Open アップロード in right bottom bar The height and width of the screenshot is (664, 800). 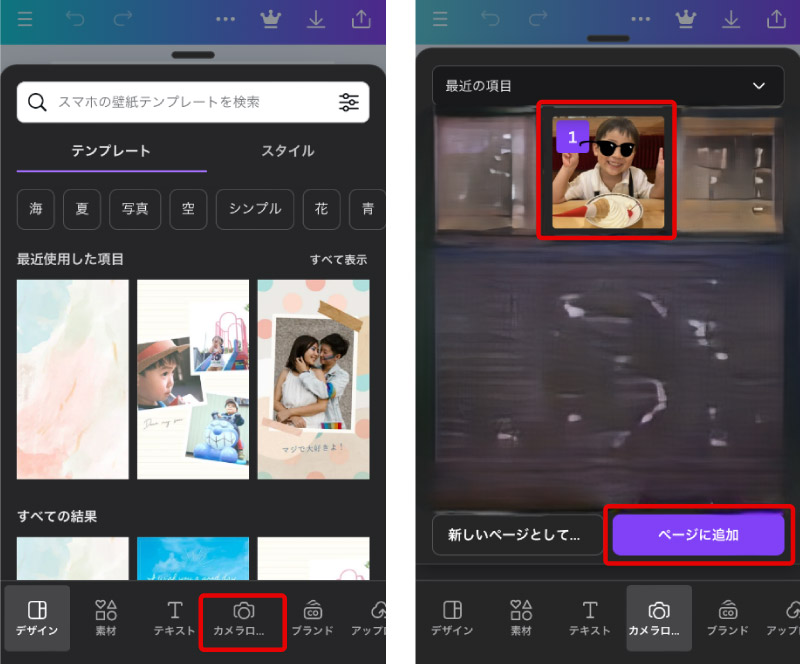tap(785, 618)
